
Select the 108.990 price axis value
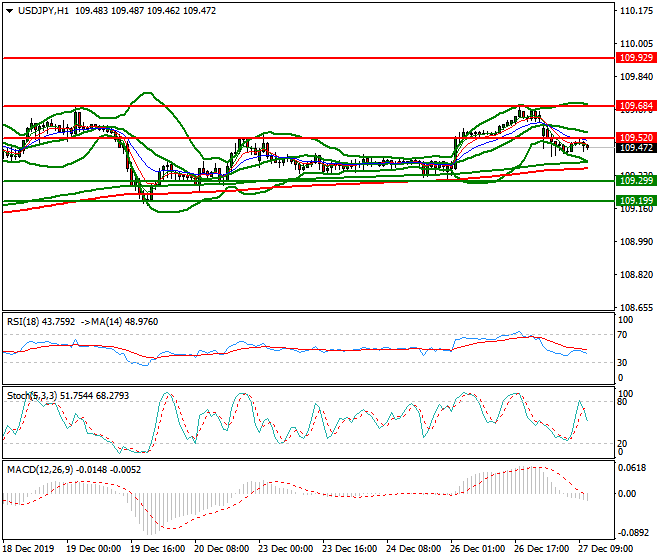pyautogui.click(x=636, y=242)
